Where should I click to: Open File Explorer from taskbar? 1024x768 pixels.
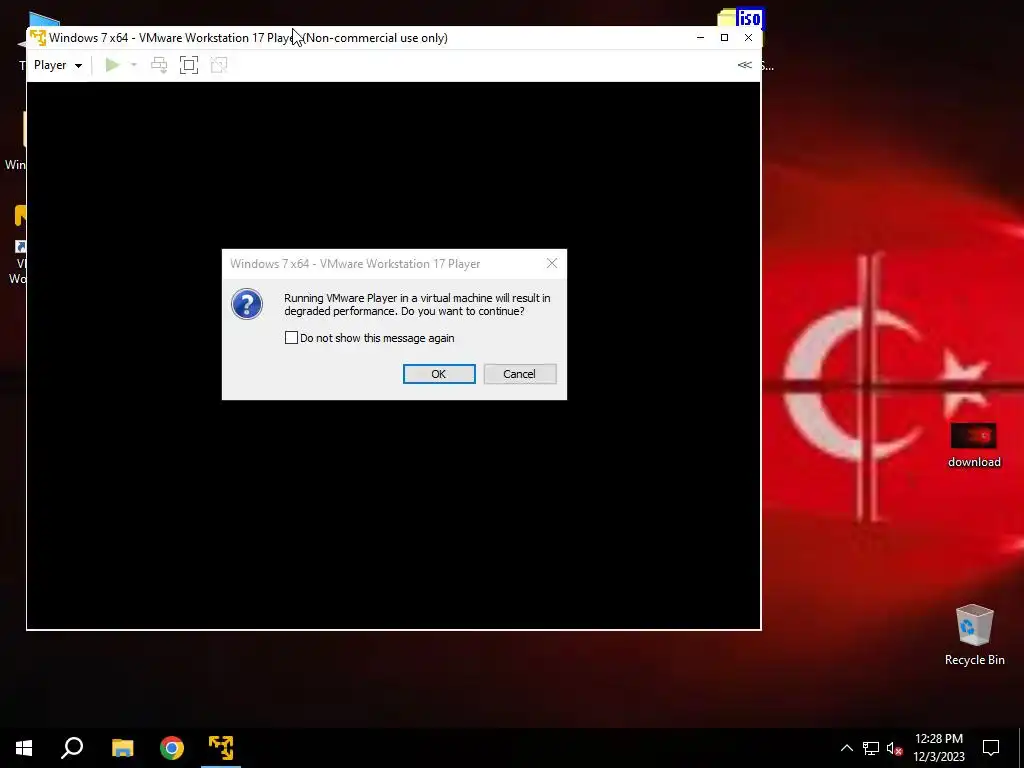(122, 748)
